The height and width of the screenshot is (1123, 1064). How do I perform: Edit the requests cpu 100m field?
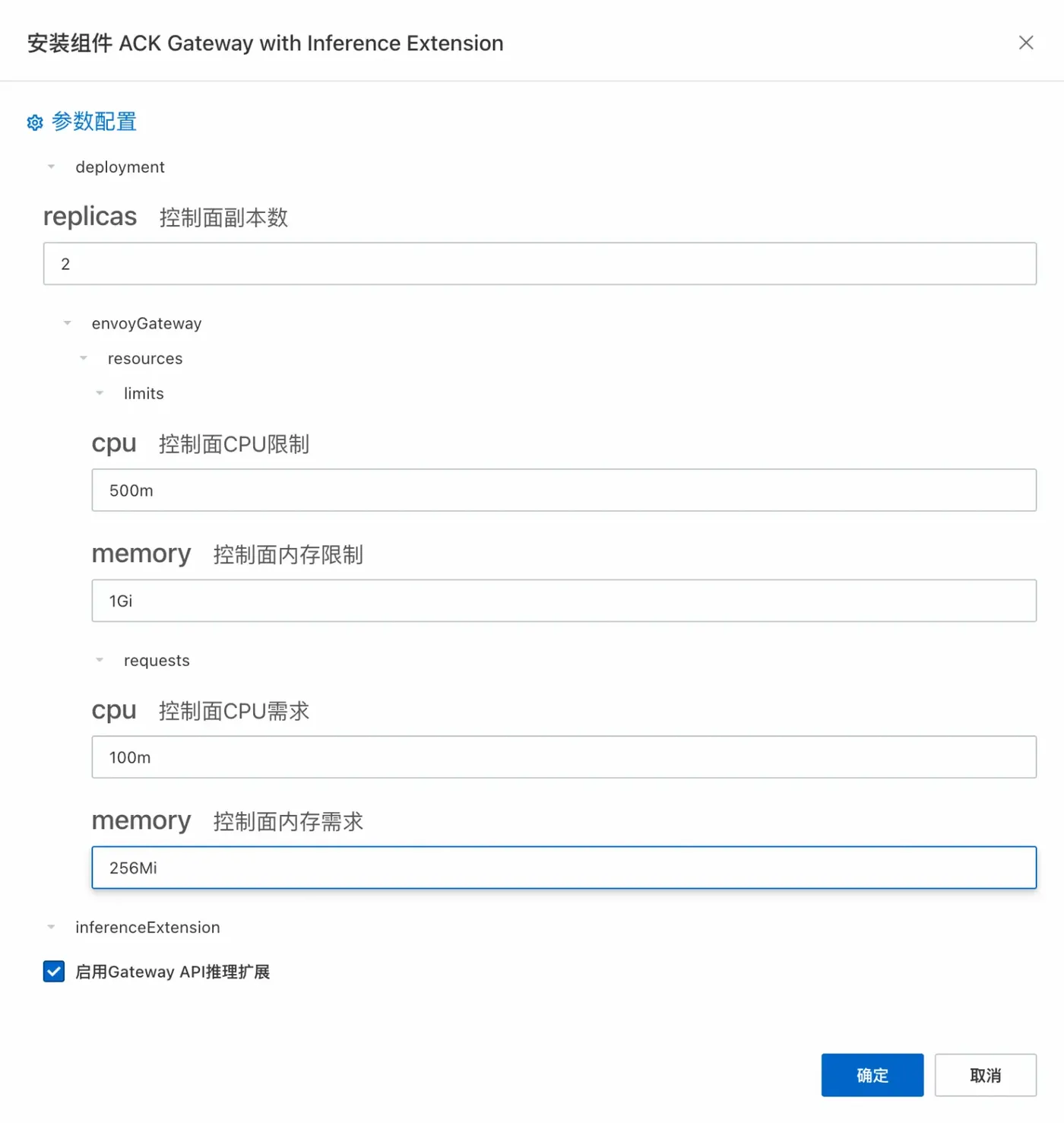click(564, 757)
